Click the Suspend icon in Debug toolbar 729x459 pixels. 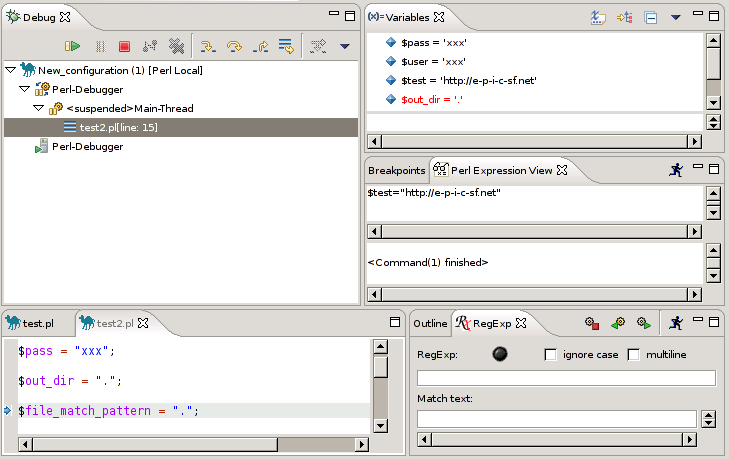(x=100, y=46)
